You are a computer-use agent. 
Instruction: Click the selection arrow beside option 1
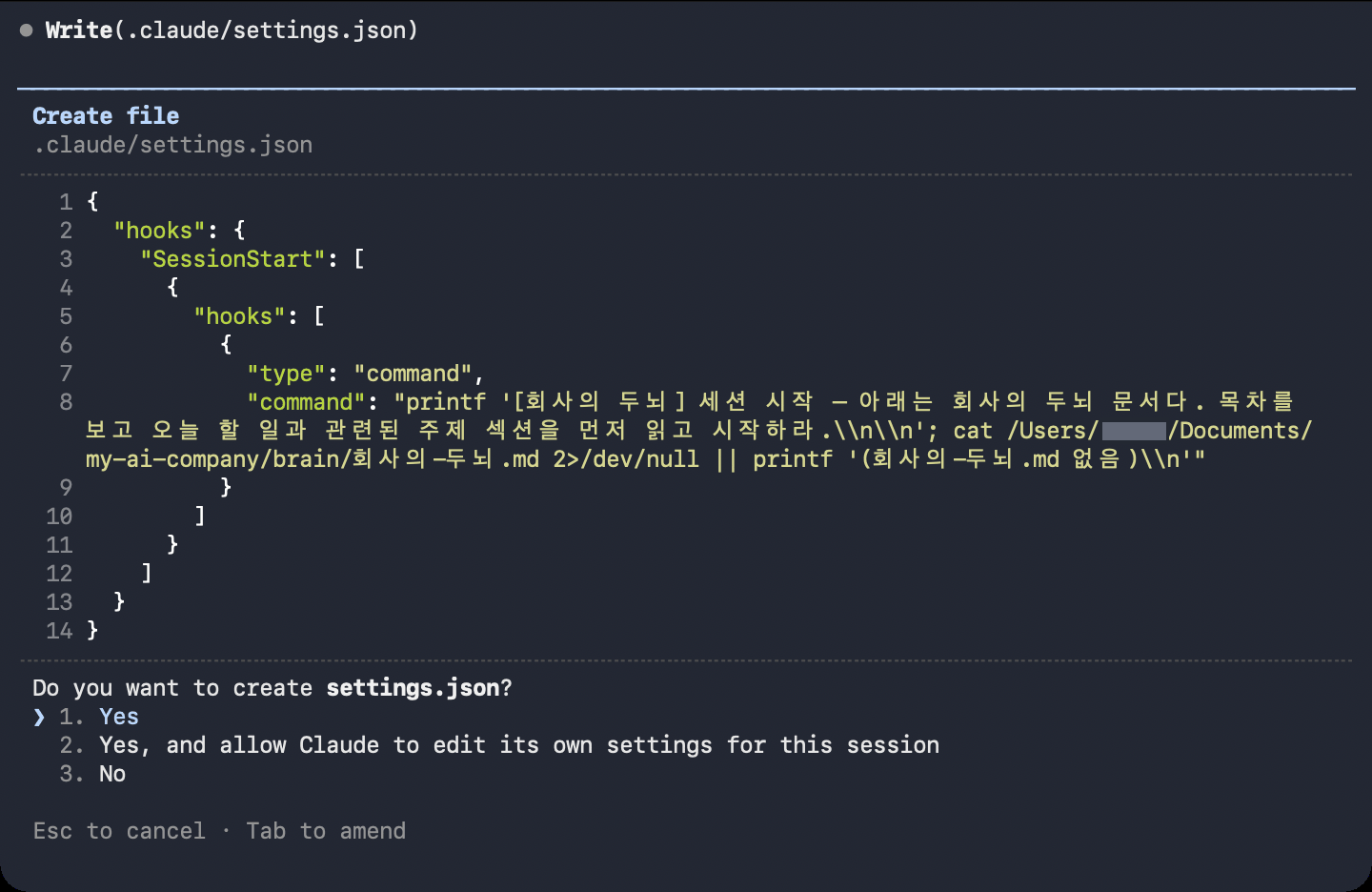tap(39, 717)
